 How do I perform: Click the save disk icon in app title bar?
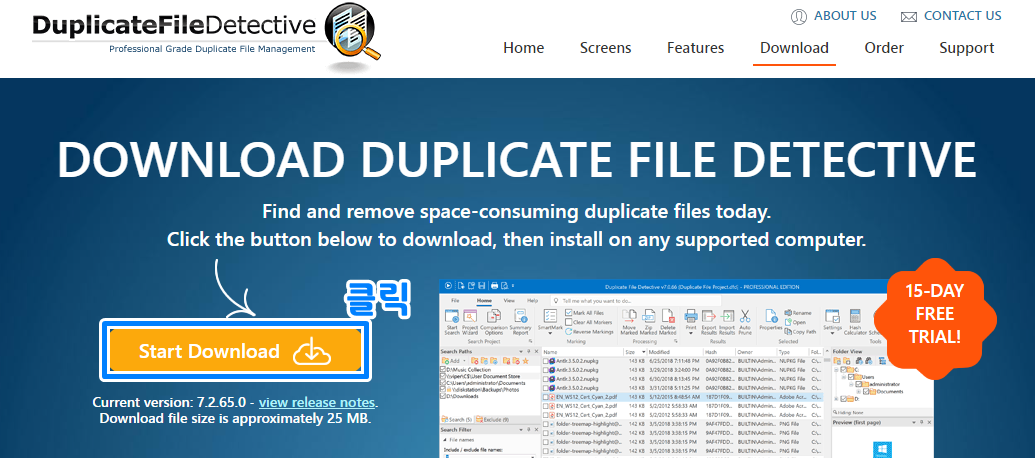[482, 286]
